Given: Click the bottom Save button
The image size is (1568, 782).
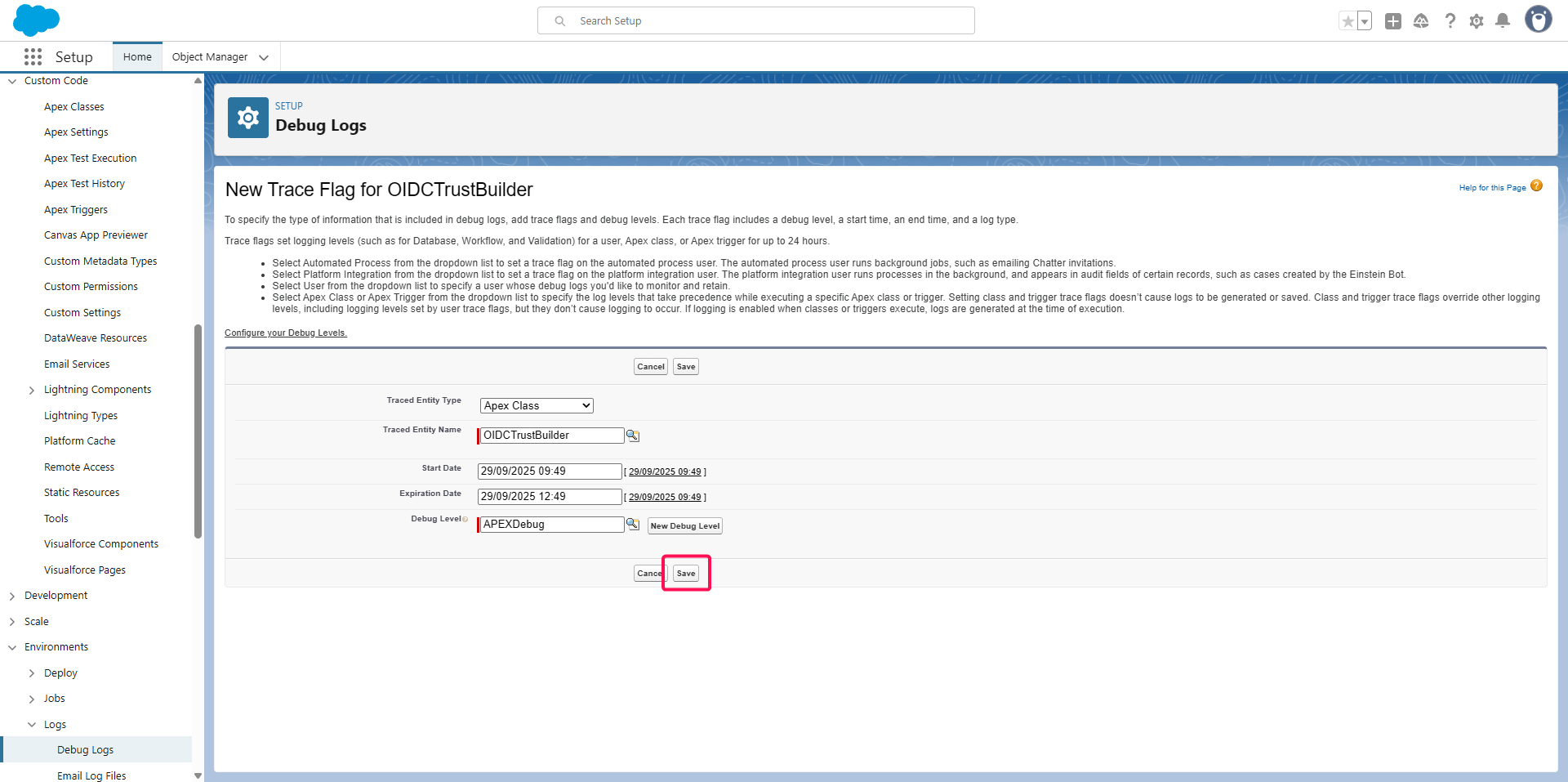Looking at the screenshot, I should tap(686, 574).
